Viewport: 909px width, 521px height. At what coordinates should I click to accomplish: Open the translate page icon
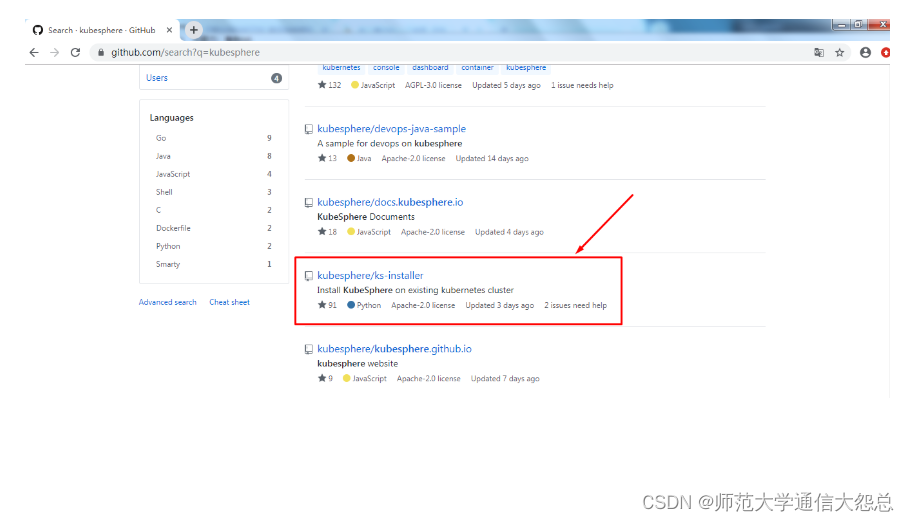[819, 52]
